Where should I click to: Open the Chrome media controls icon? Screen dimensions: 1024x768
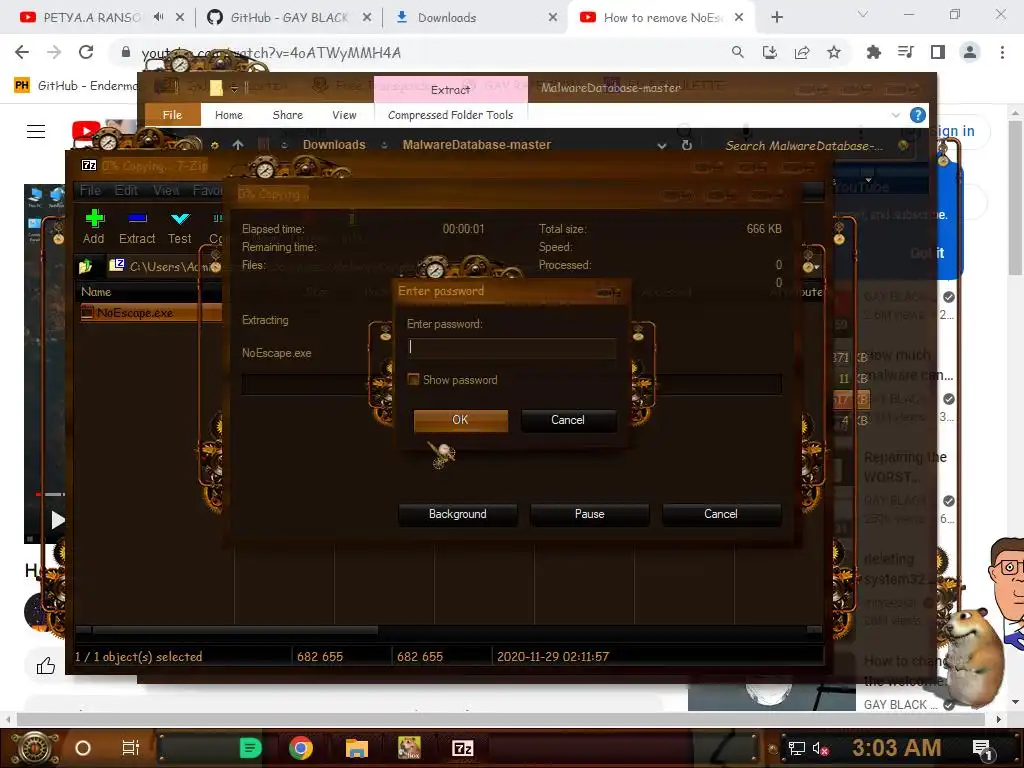pyautogui.click(x=905, y=52)
